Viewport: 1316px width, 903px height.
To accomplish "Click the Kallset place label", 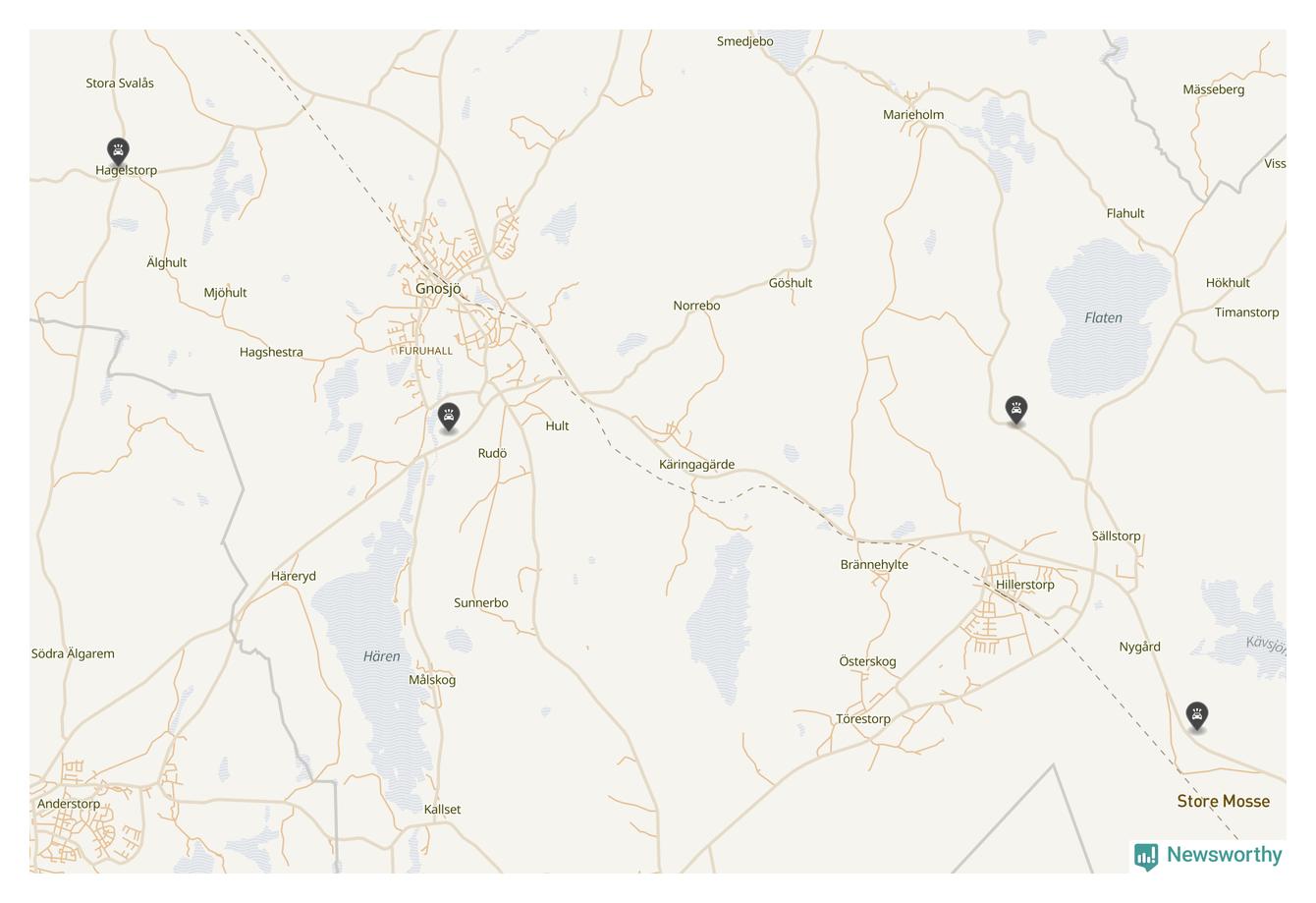I will point(443,810).
